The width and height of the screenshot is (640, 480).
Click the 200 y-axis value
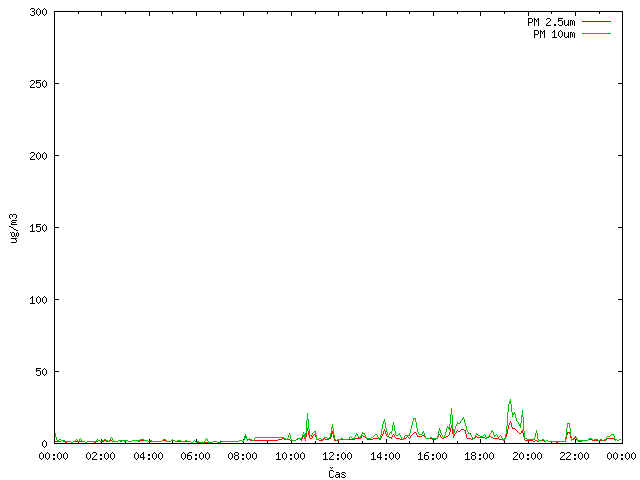click(38, 156)
